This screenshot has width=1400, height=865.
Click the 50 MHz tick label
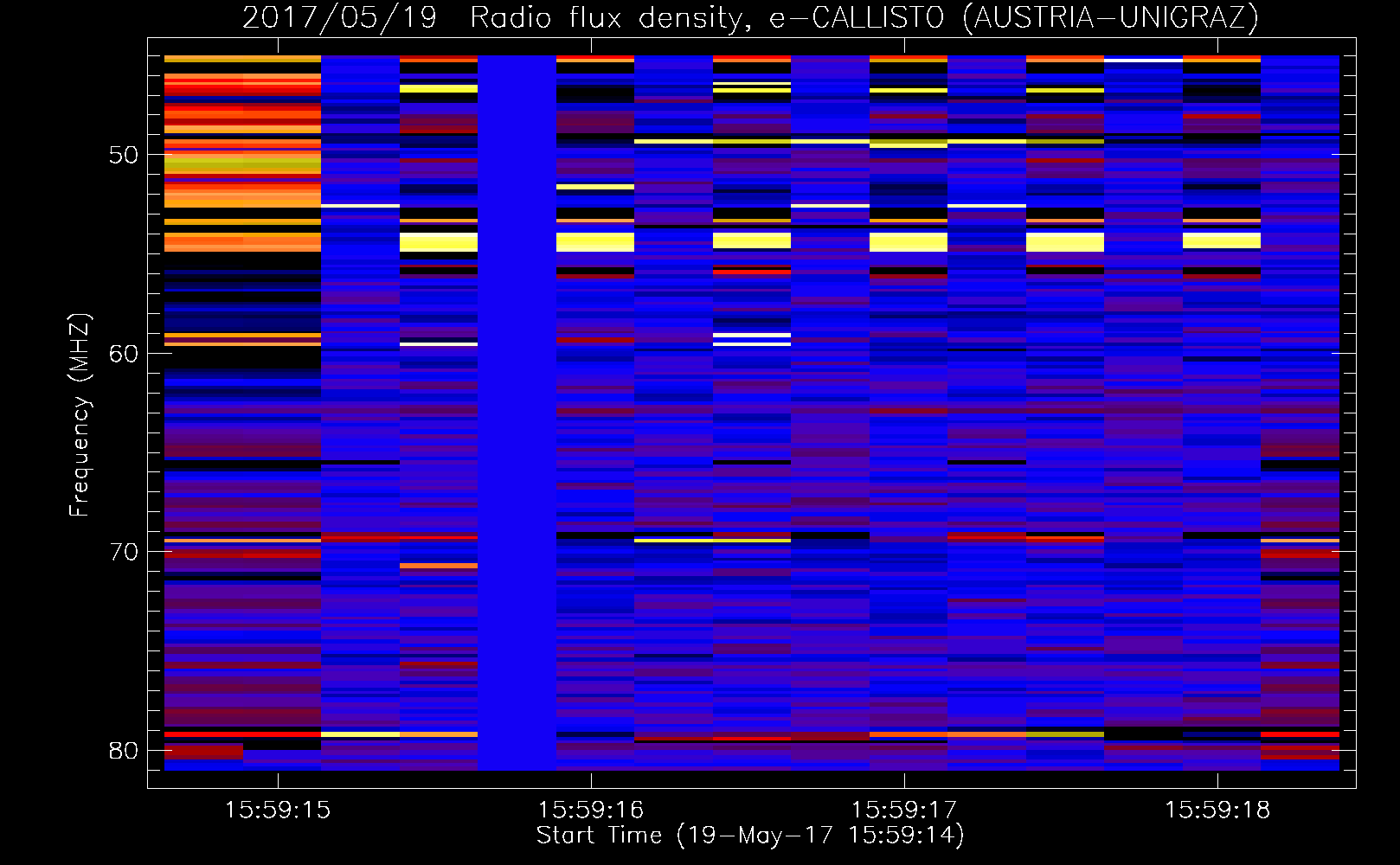point(124,156)
